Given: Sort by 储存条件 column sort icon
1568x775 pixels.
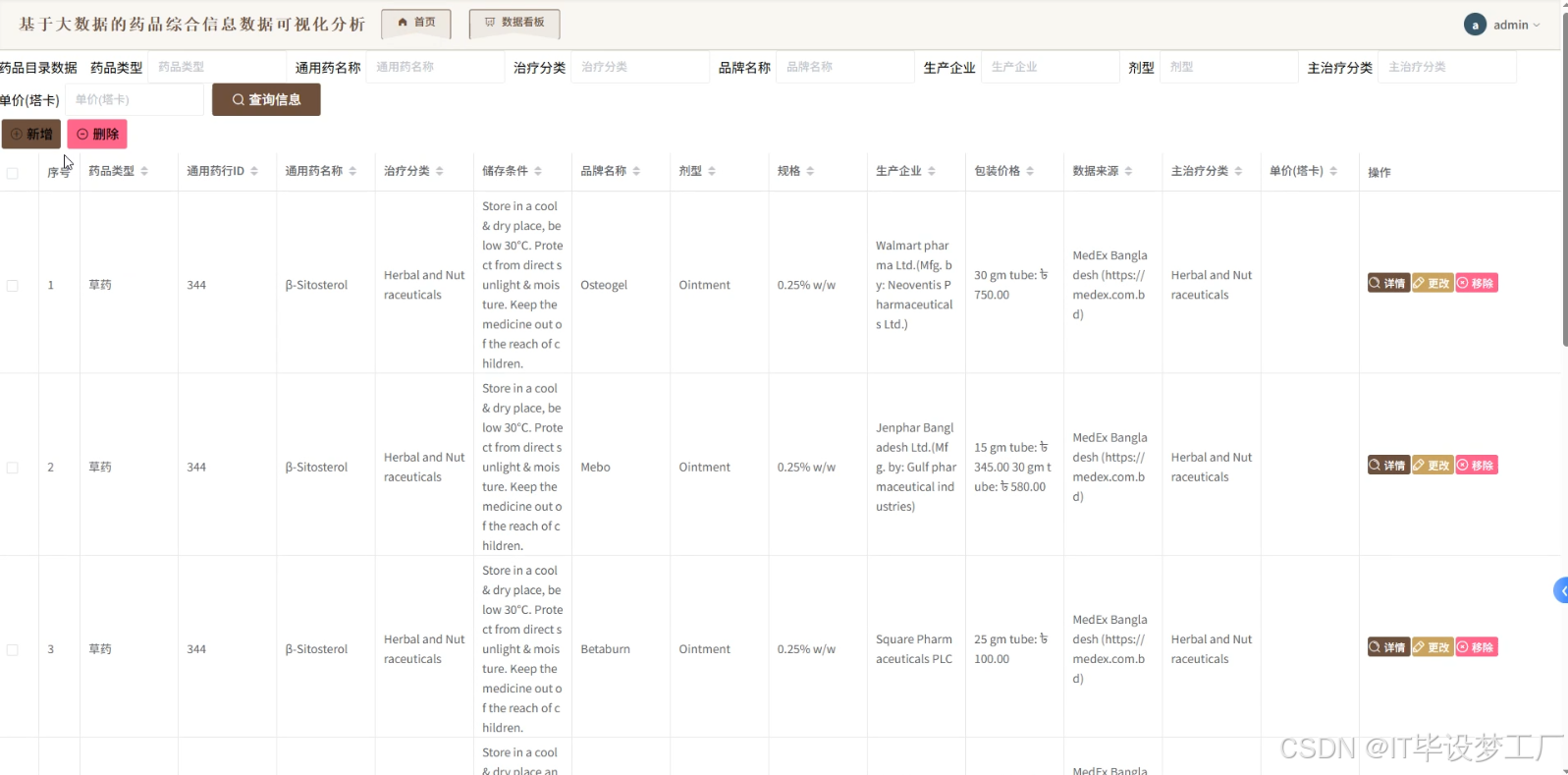Looking at the screenshot, I should [538, 171].
